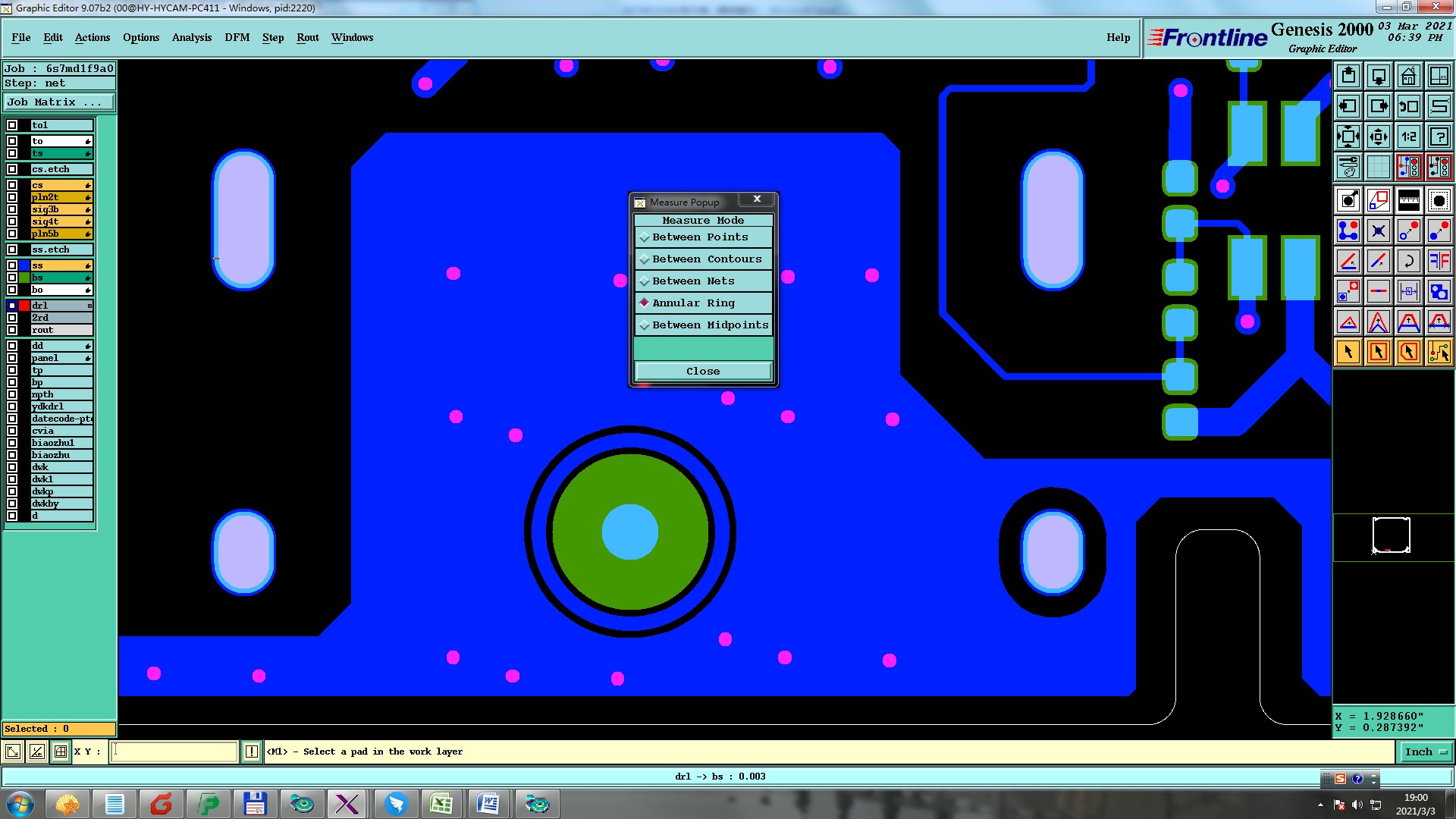The width and height of the screenshot is (1456, 819).
Task: Toggle checkbox for the to1 layer
Action: (12, 125)
